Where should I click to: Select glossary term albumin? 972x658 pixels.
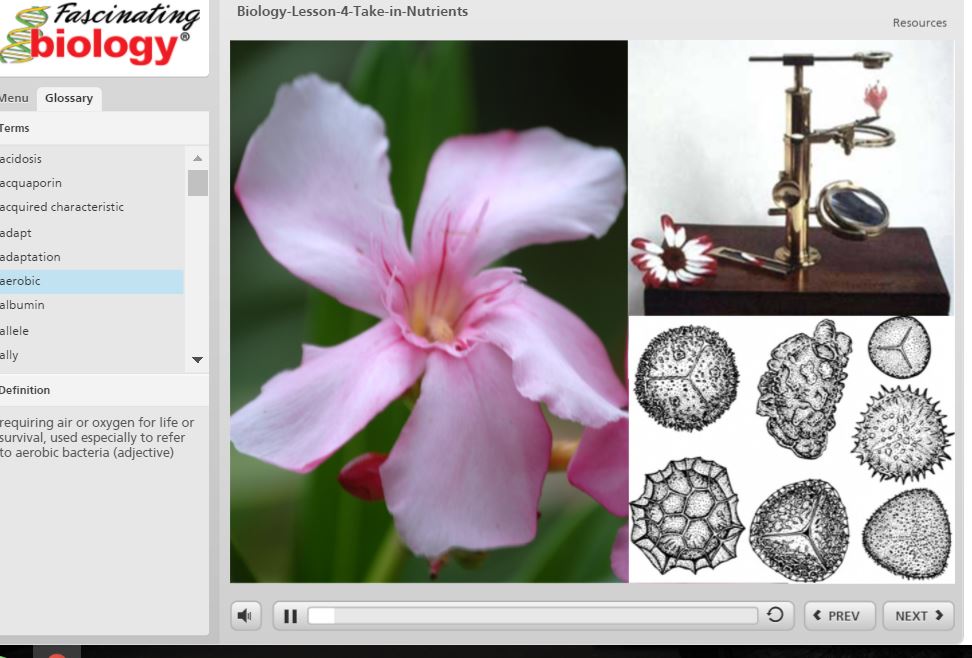pos(92,305)
